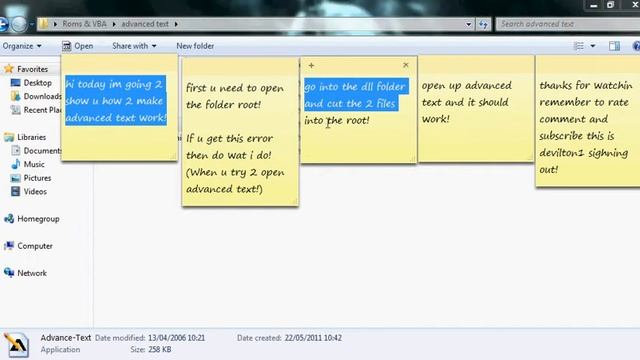The image size is (640, 360).
Task: Click the Homegroup icon
Action: 9,219
